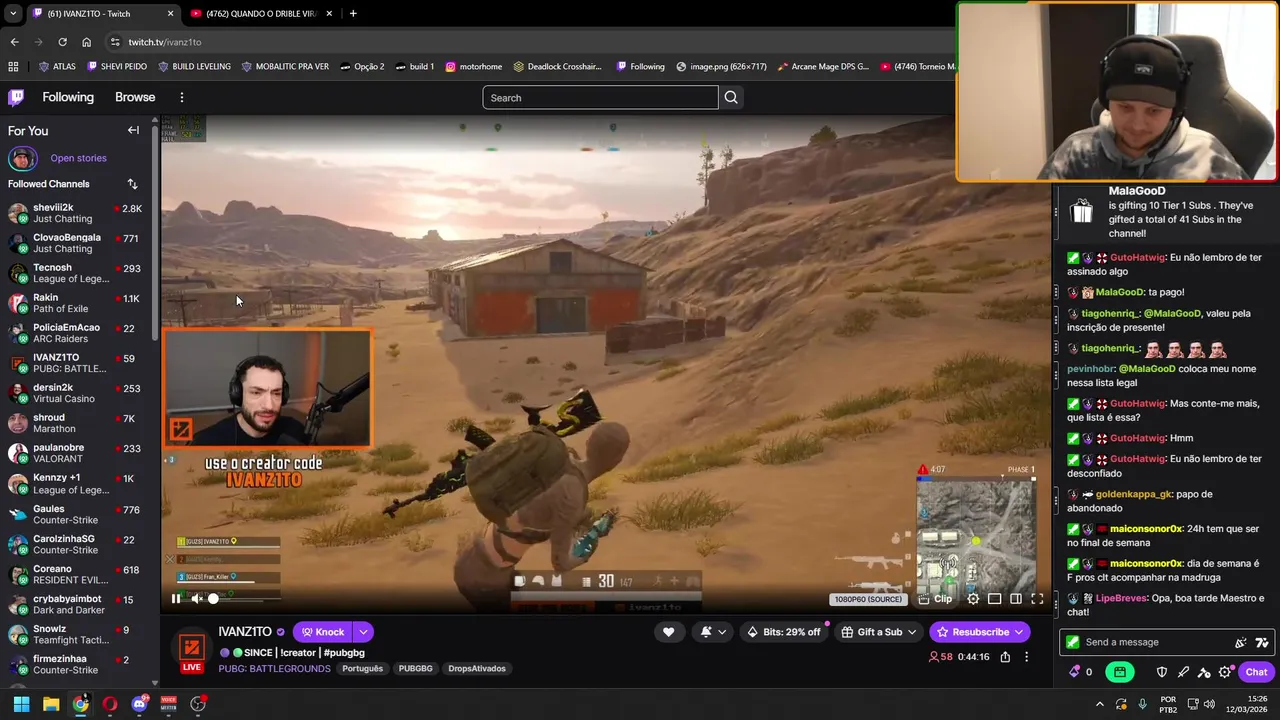
Task: Open the mod actions hammer icon
Action: click(x=1204, y=672)
